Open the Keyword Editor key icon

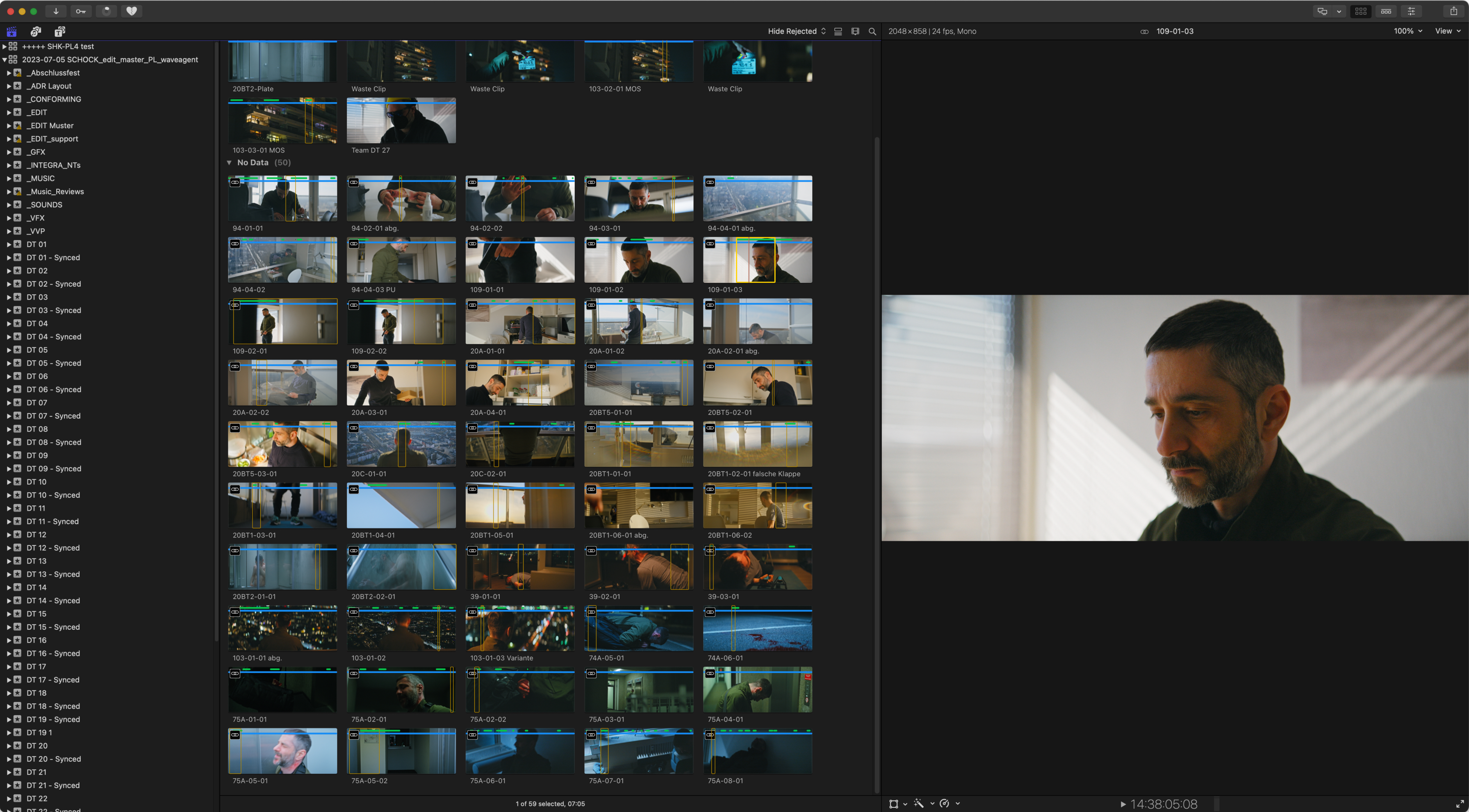click(81, 11)
